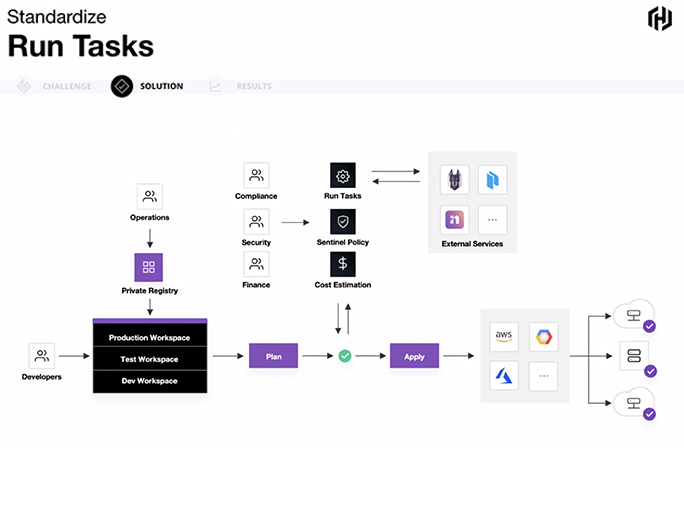Image resolution: width=684 pixels, height=513 pixels.
Task: Click the Operations label
Action: click(x=150, y=217)
